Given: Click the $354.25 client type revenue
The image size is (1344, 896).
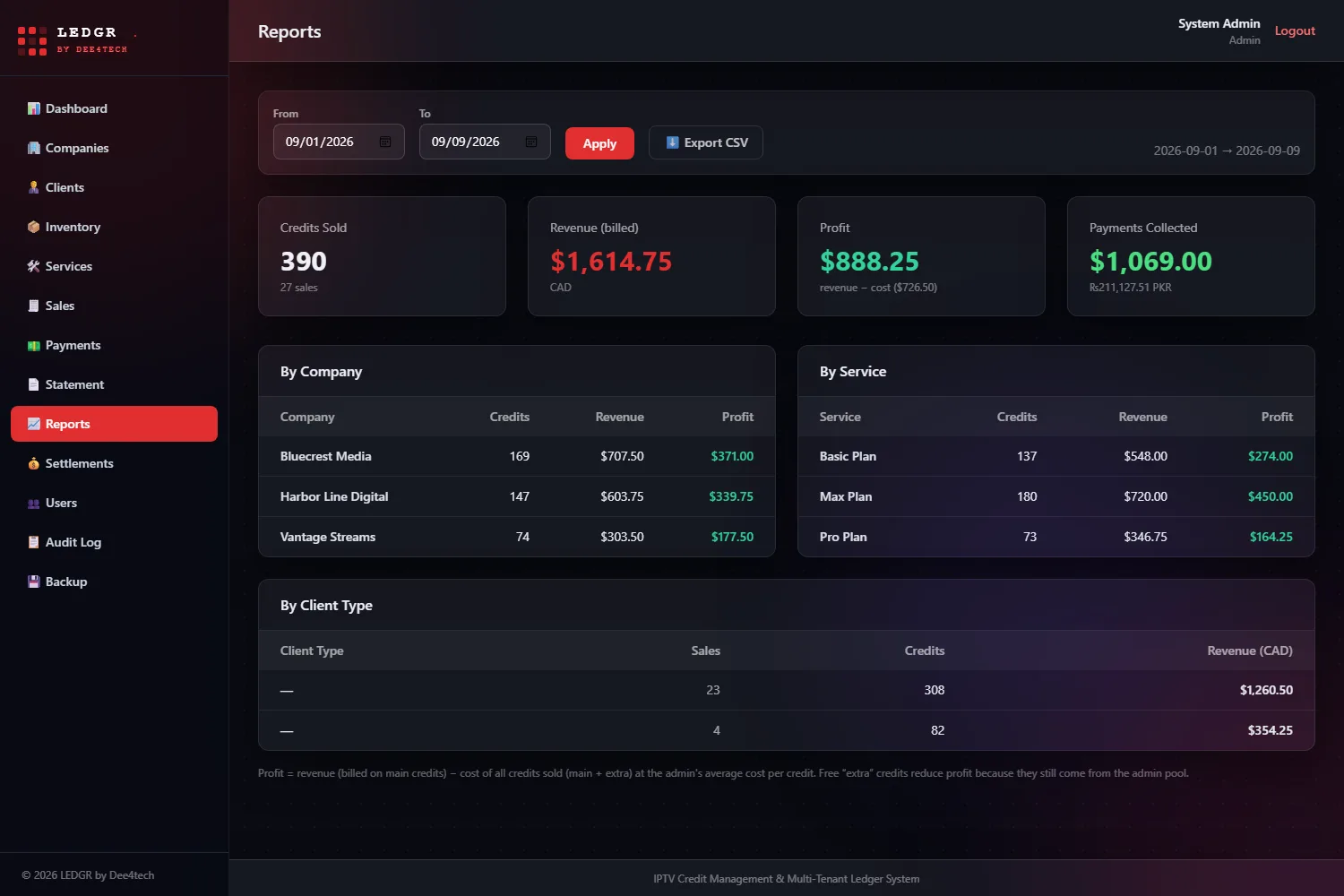Looking at the screenshot, I should pyautogui.click(x=1271, y=730).
